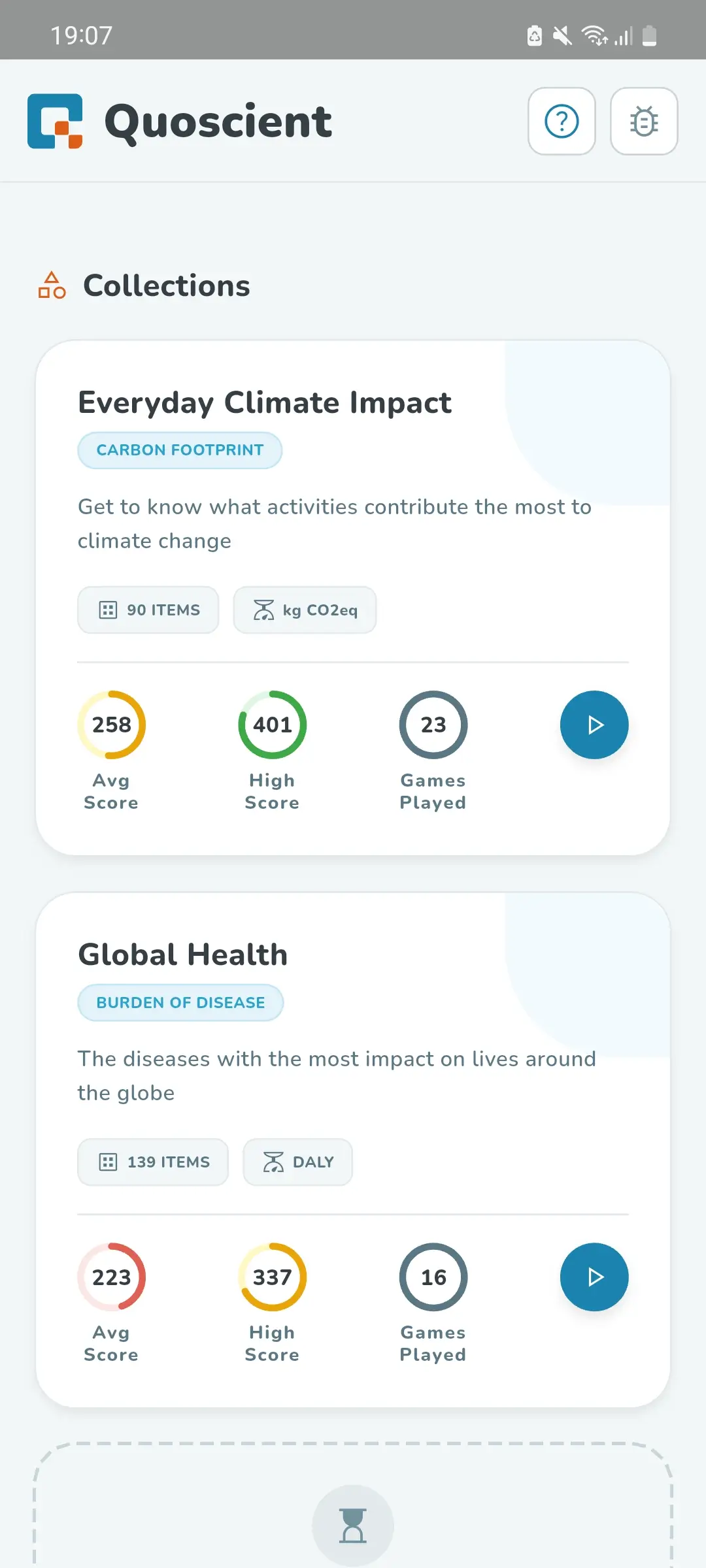Open the help question mark button
The height and width of the screenshot is (1568, 706).
point(562,122)
